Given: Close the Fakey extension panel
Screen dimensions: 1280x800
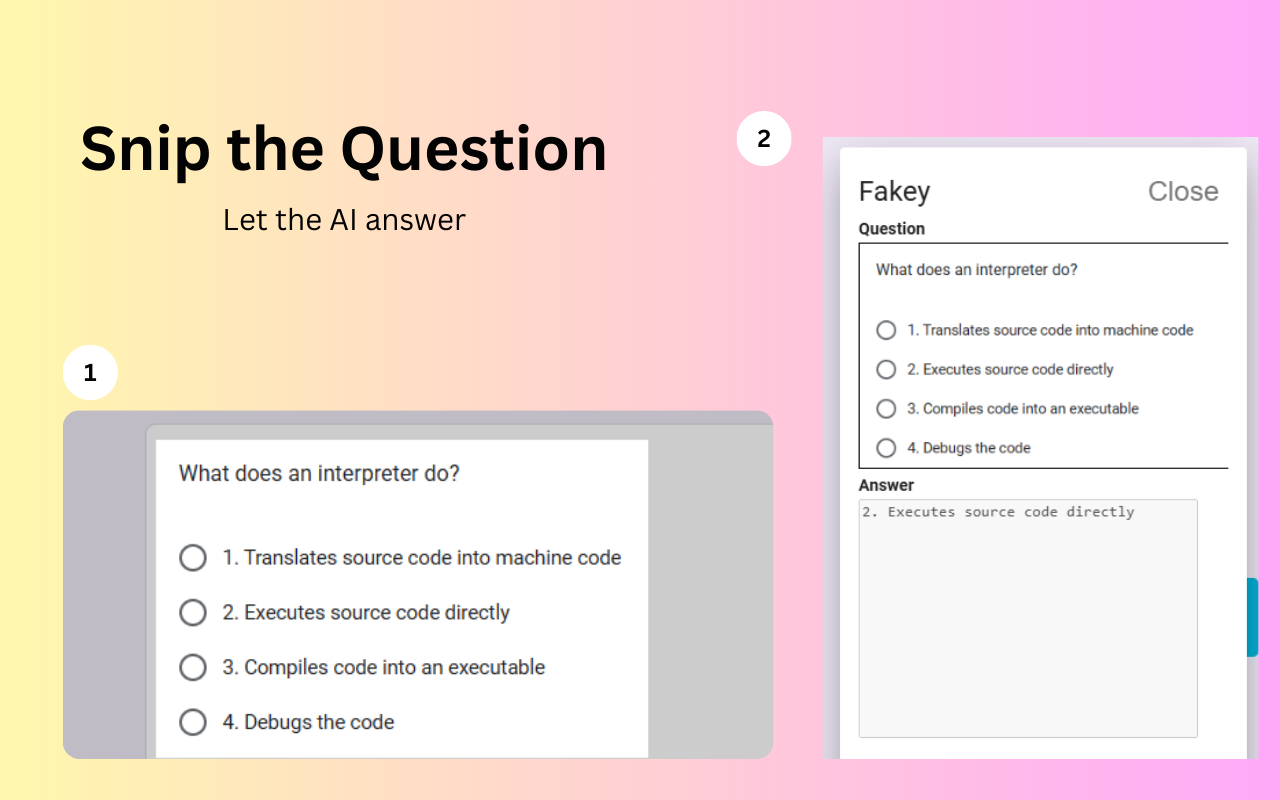Looking at the screenshot, I should click(x=1183, y=191).
